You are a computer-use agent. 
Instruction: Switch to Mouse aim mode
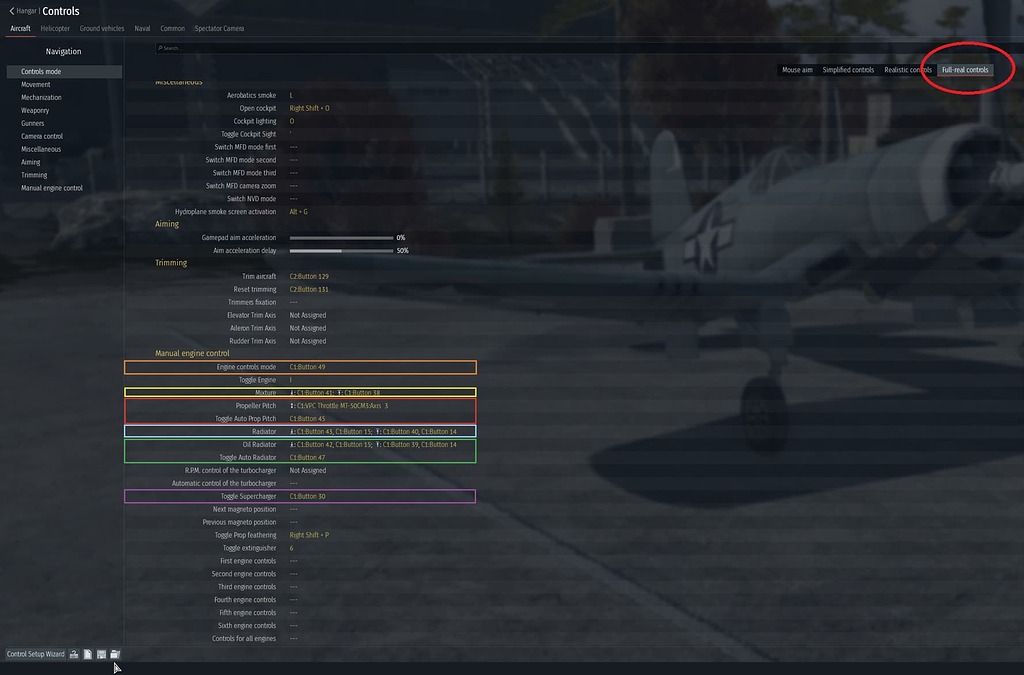pos(797,69)
